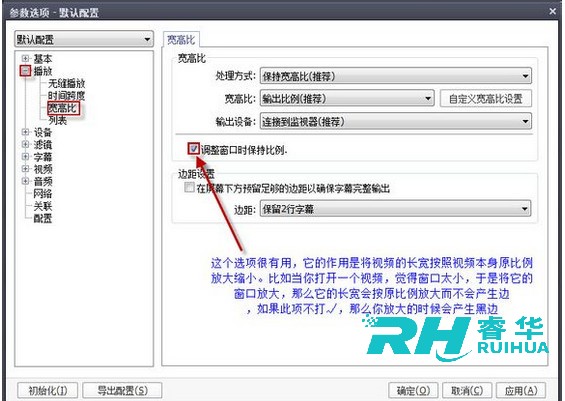Select 配置 in the settings tree
This screenshot has width=565, height=401.
(43, 218)
